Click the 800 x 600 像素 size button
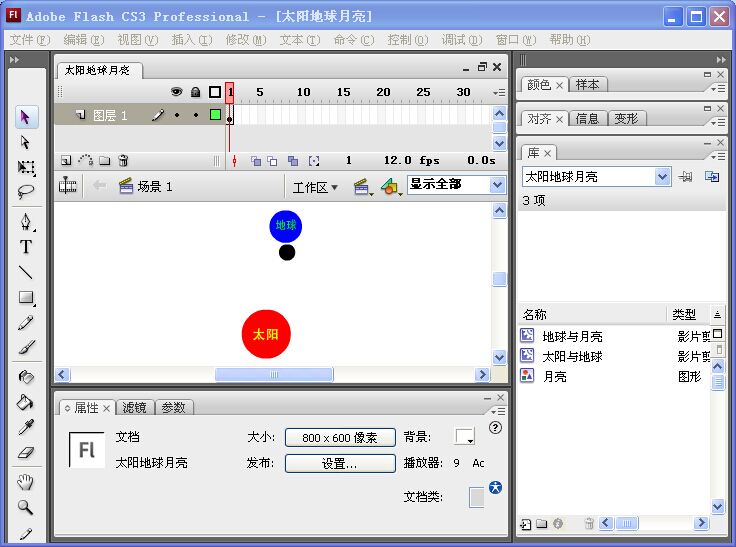Screen dimensions: 736x547 (x=340, y=438)
